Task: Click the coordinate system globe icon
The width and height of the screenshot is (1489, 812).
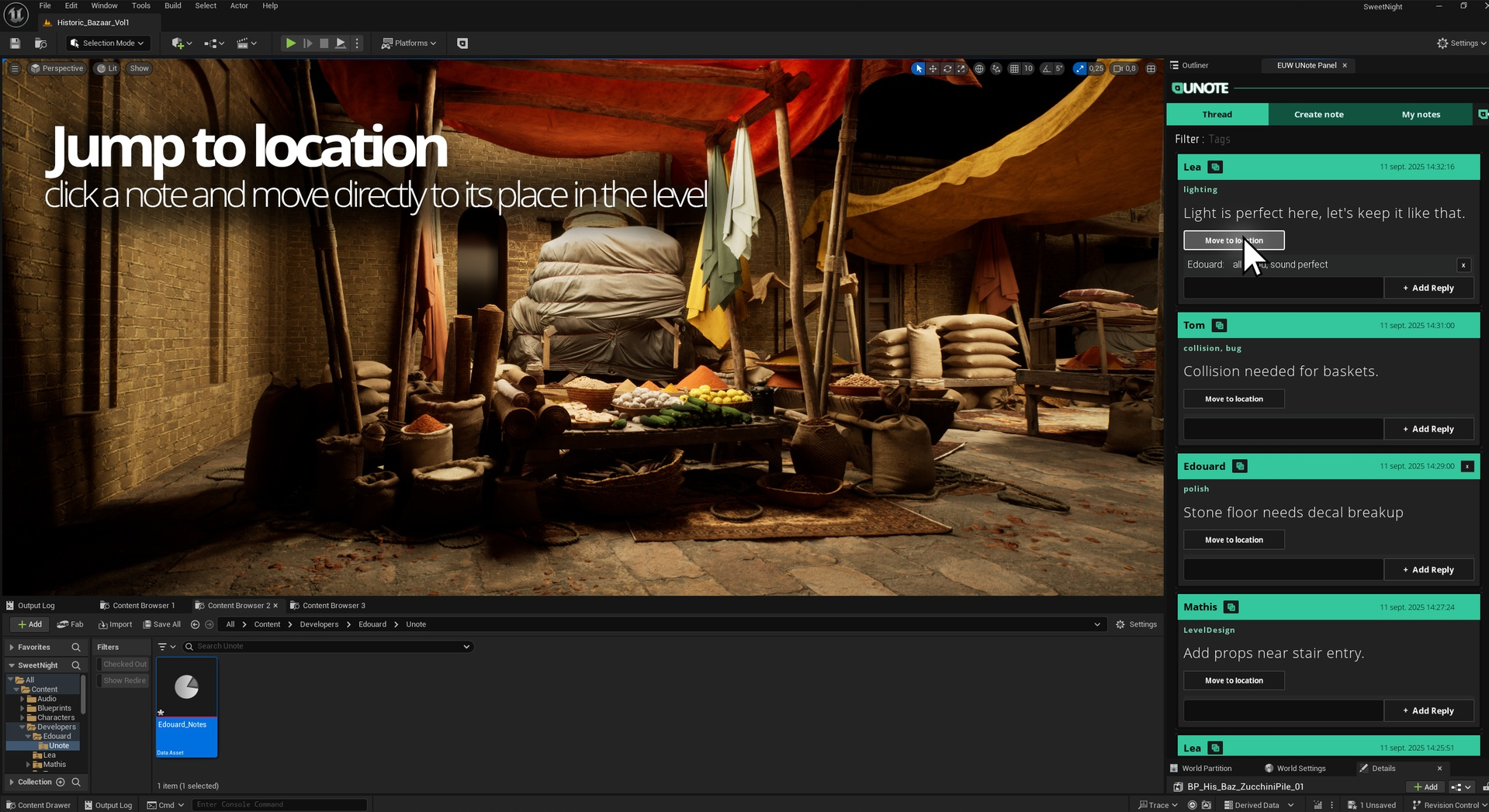Action: tap(979, 69)
